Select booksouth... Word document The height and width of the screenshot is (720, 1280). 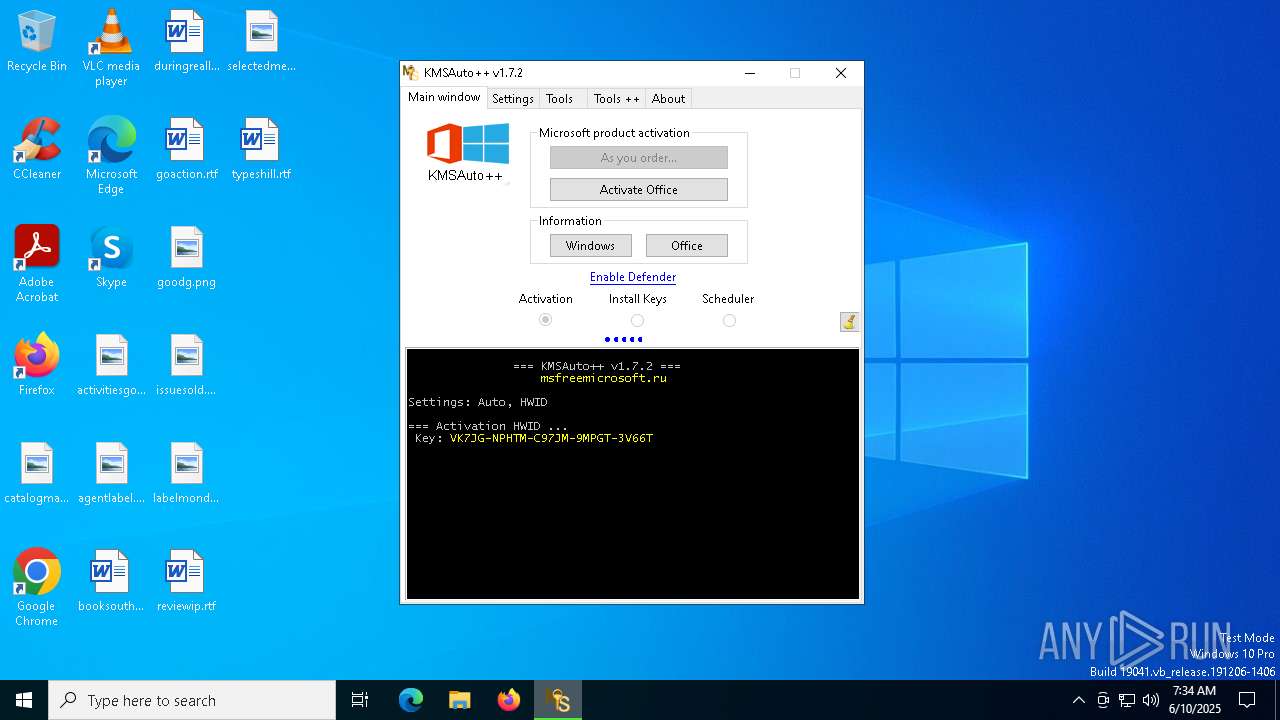tap(111, 581)
